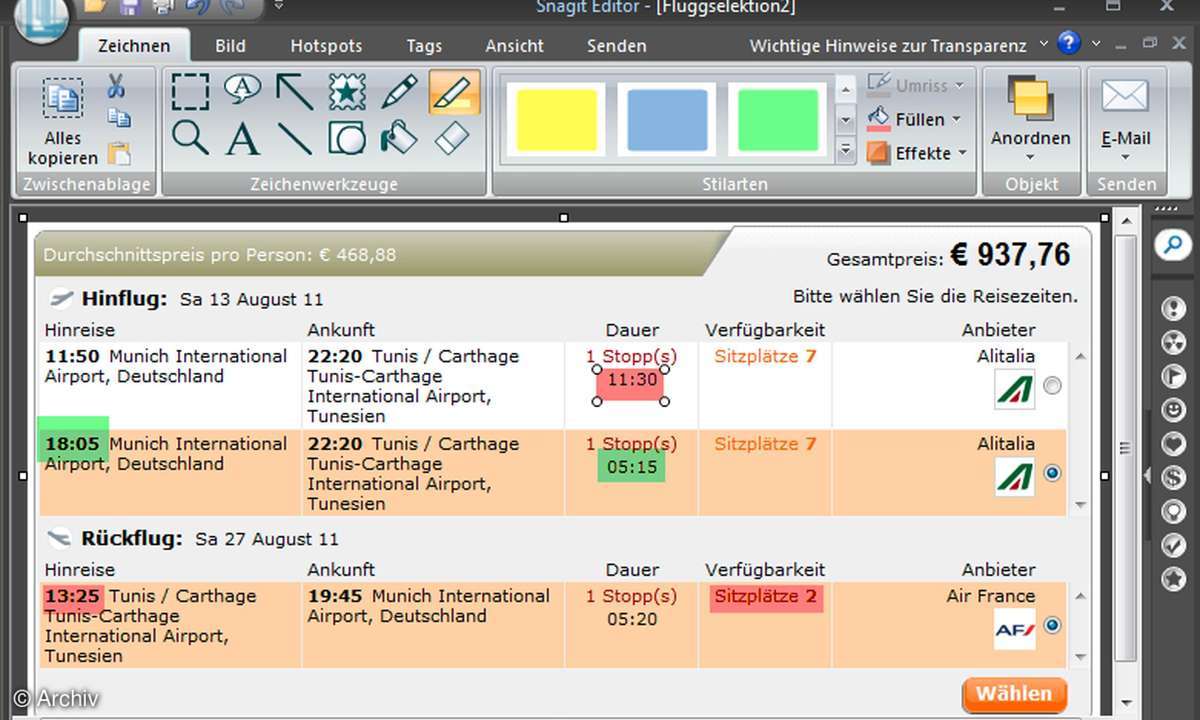Activate the highlighter tool

(x=454, y=92)
